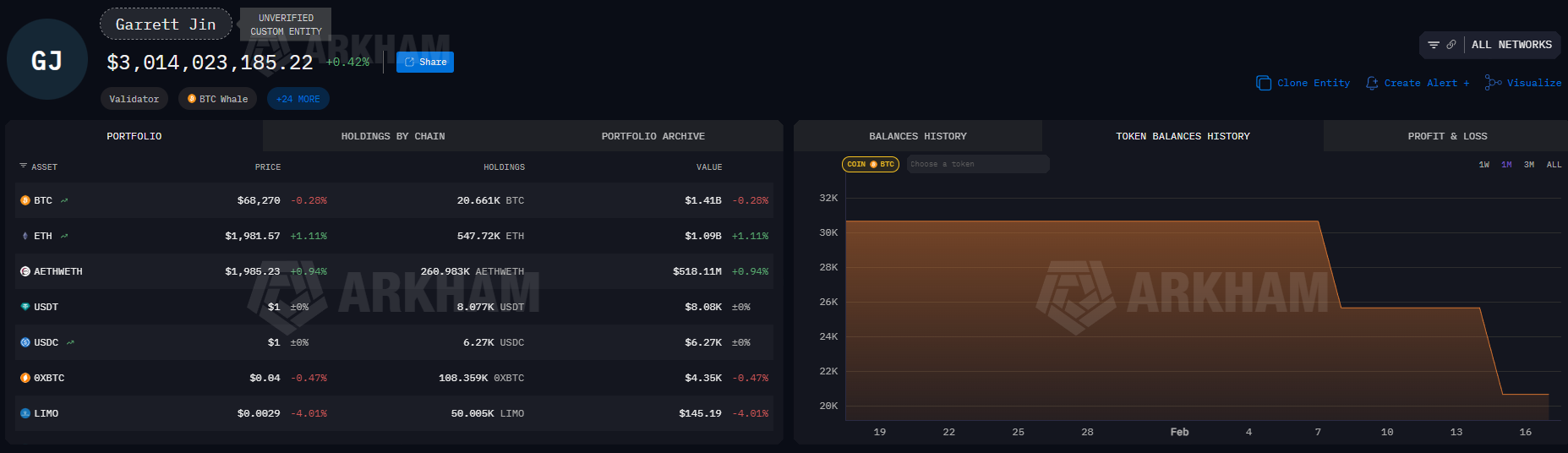Open the Visualize graph icon
This screenshot has width=1568, height=453.
click(x=1494, y=83)
